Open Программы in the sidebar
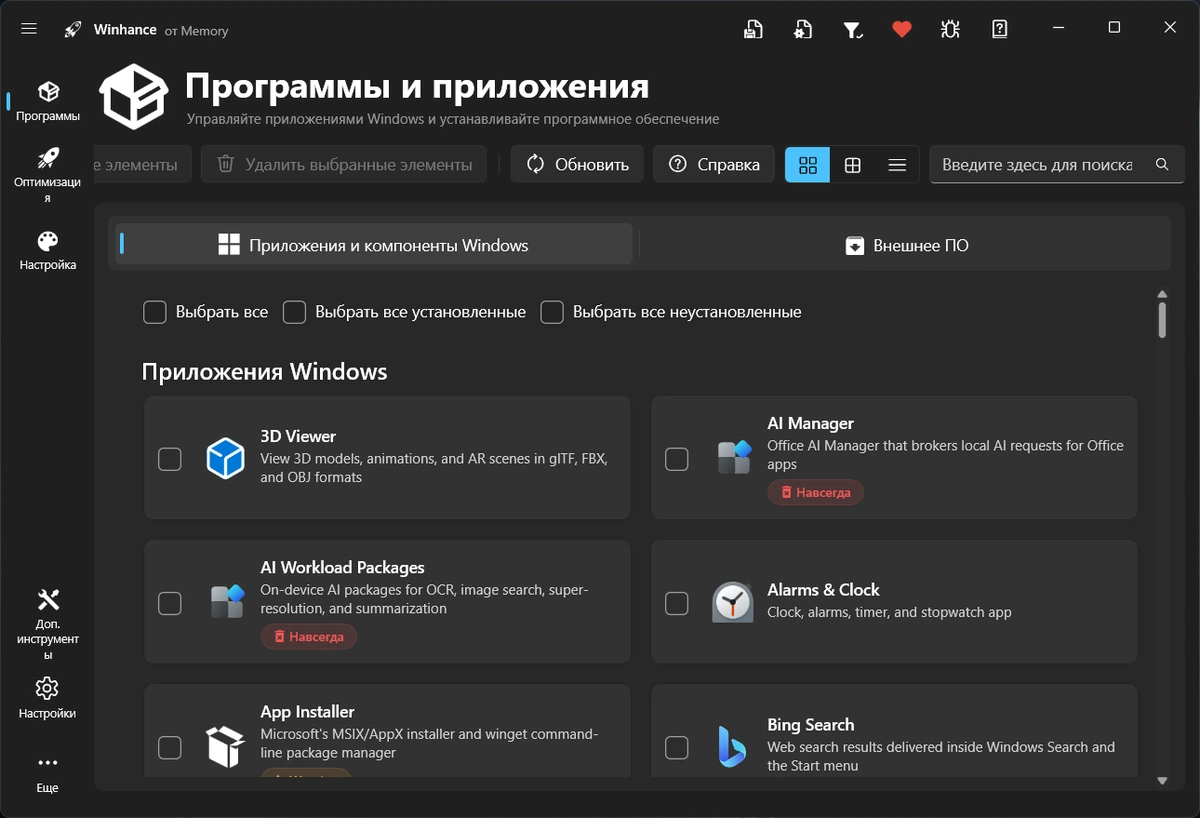Screen dimensions: 1200x818 click(48, 101)
